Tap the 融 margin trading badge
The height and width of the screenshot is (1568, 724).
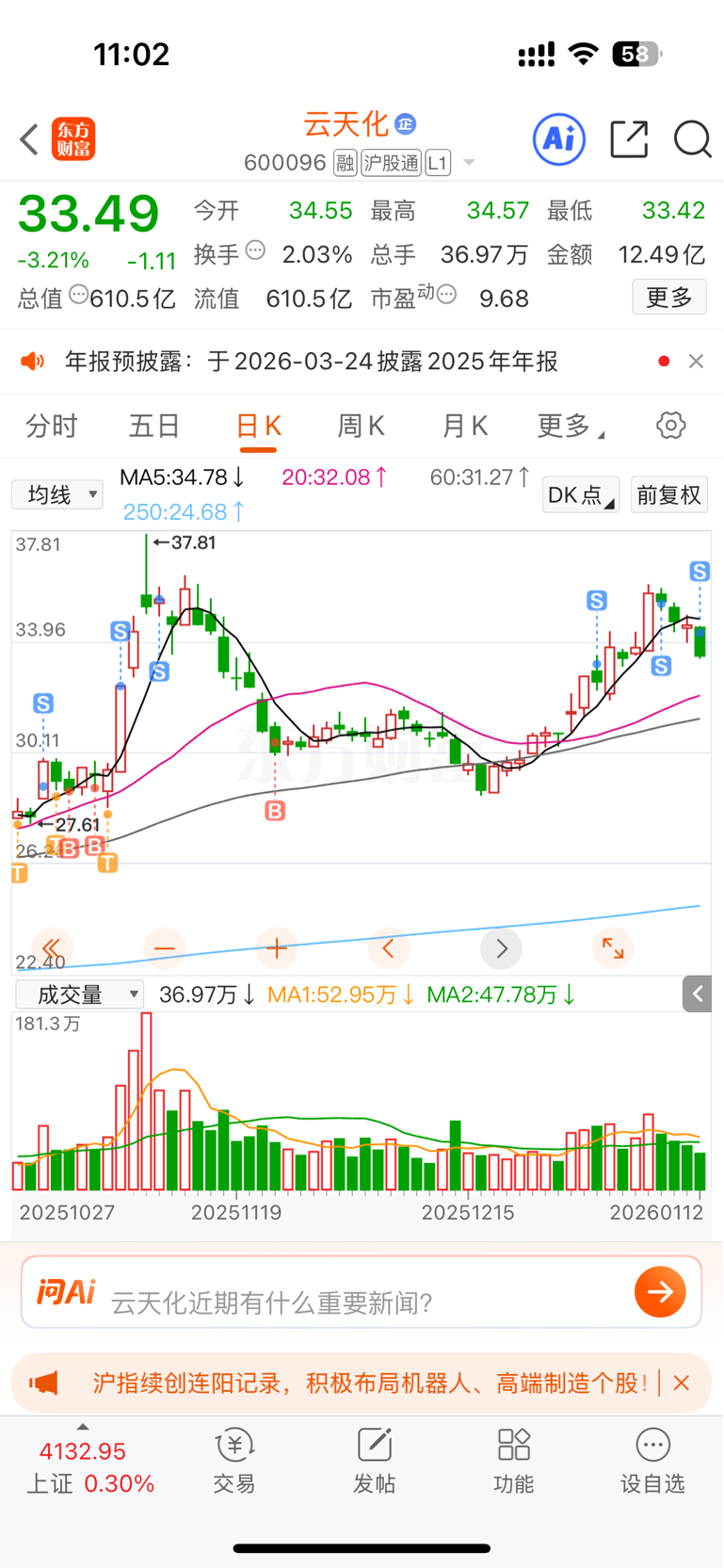point(345,163)
